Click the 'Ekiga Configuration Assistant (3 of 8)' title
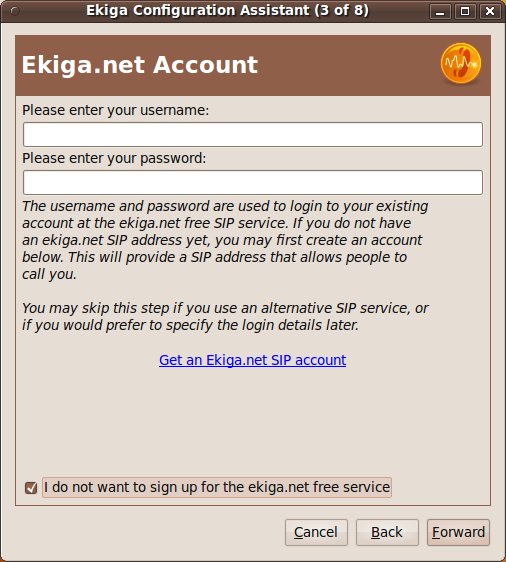Image resolution: width=506 pixels, height=562 pixels. click(x=228, y=10)
